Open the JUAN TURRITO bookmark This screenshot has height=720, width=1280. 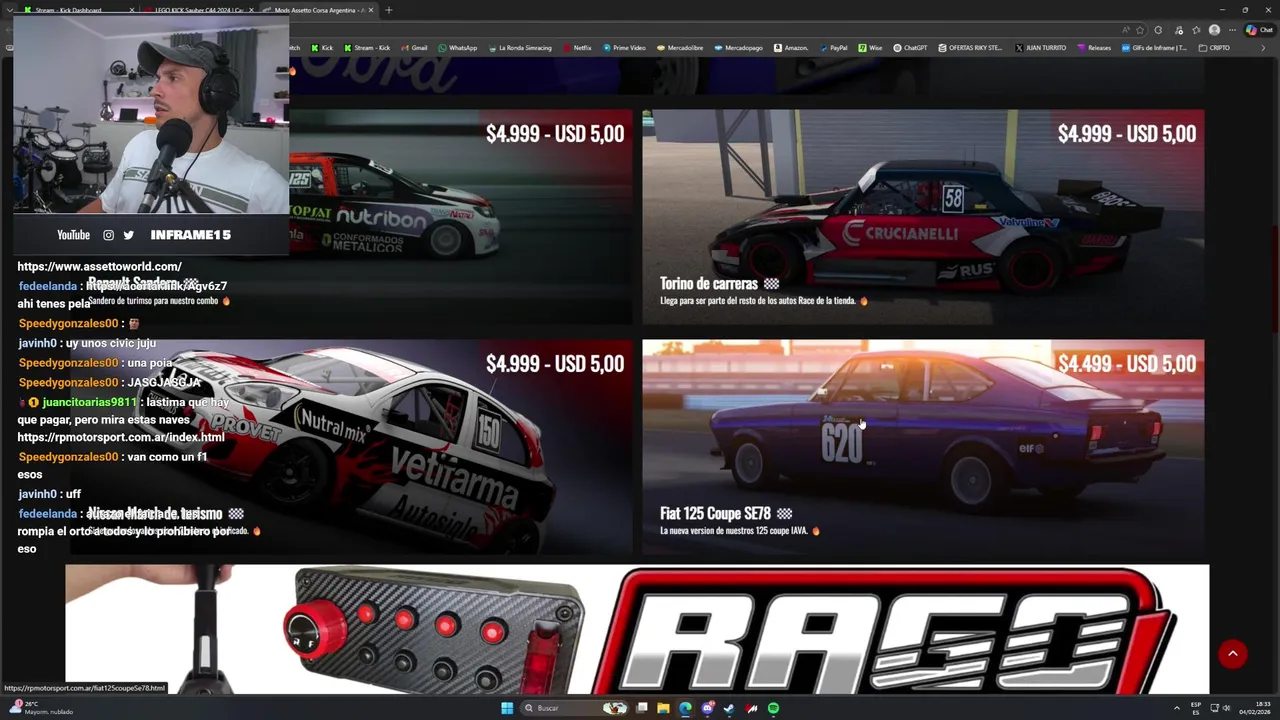(1041, 48)
